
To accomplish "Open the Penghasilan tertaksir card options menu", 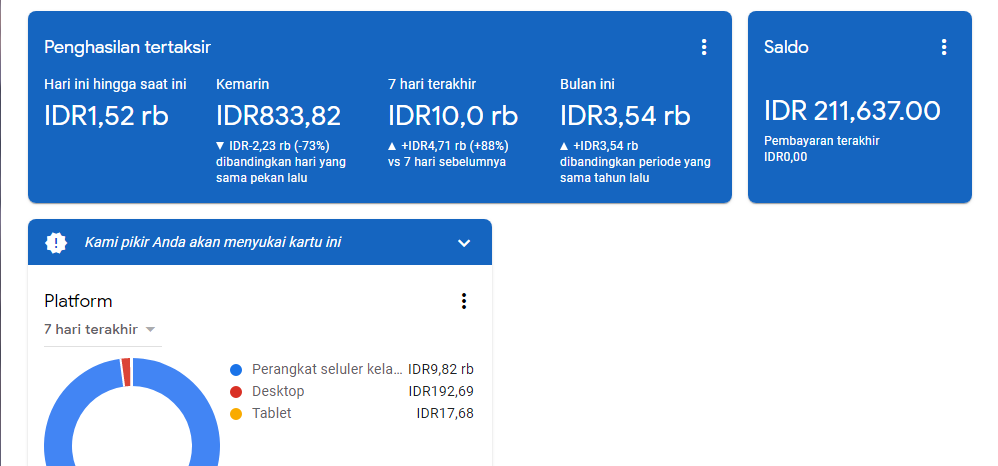I will pyautogui.click(x=704, y=47).
